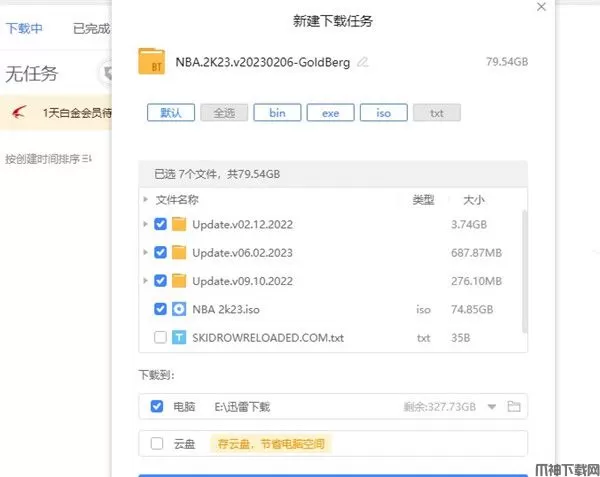Toggle the 电脑 download destination checkbox

pos(157,406)
